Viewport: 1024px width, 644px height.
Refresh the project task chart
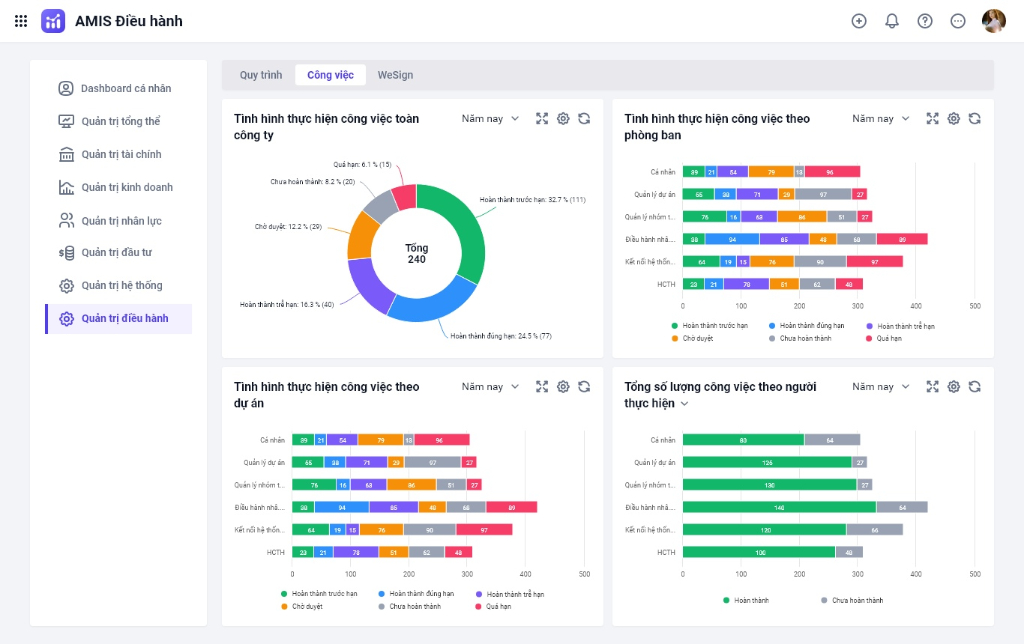[584, 387]
